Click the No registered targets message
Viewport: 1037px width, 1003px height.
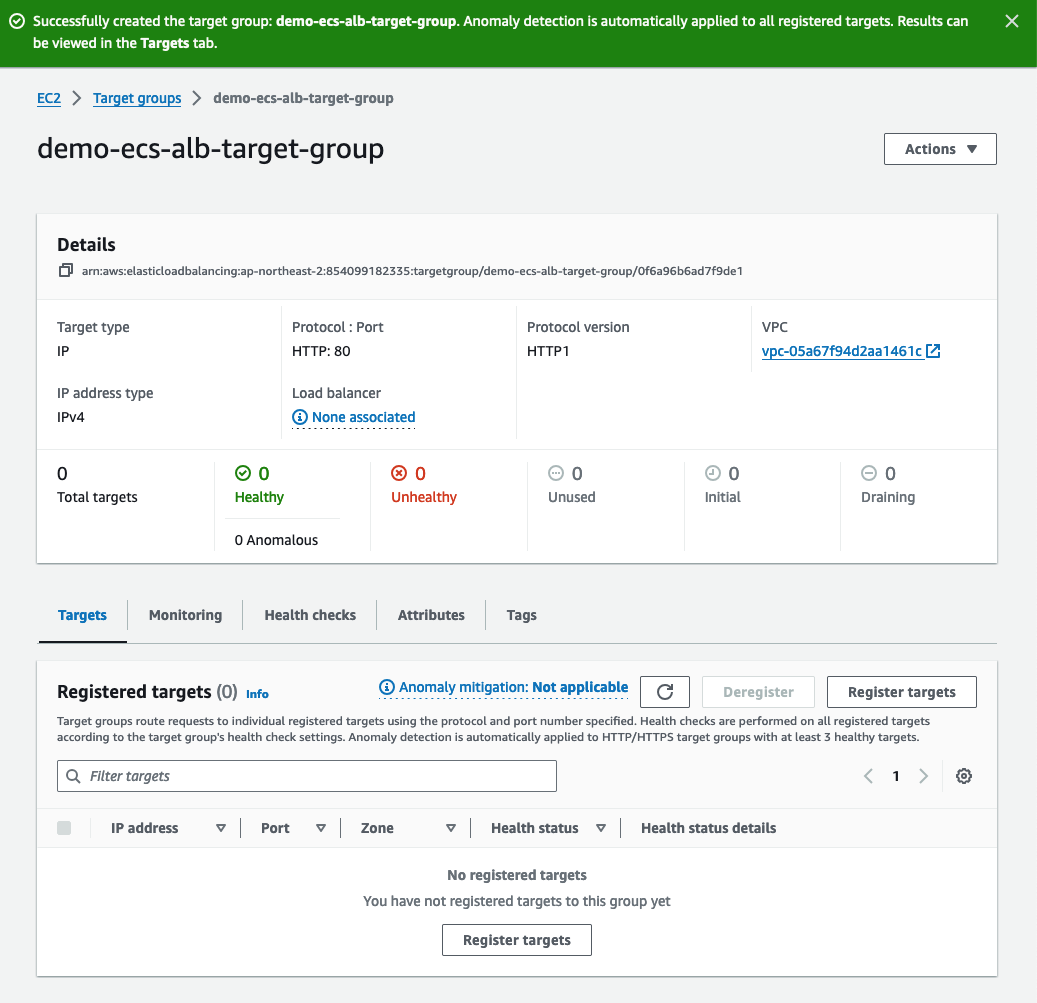[x=517, y=875]
